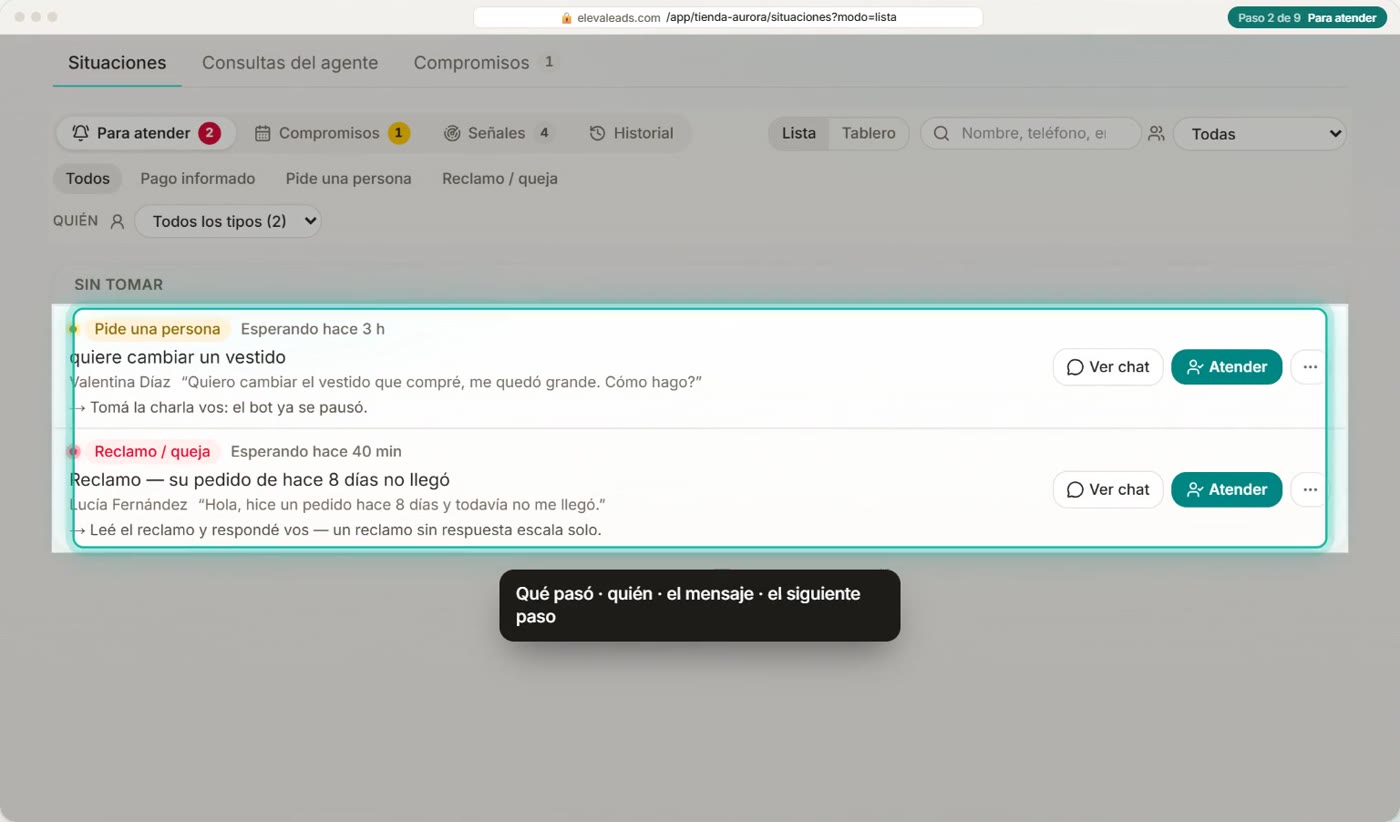The image size is (1400, 822).
Task: Click the Nombre, teléfono search field
Action: click(x=1031, y=133)
